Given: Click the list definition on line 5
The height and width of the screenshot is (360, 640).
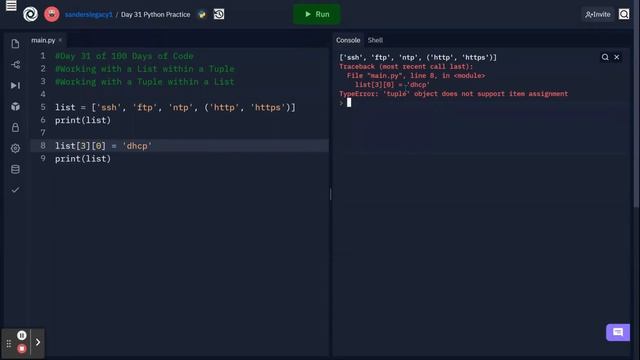Looking at the screenshot, I should pos(175,107).
